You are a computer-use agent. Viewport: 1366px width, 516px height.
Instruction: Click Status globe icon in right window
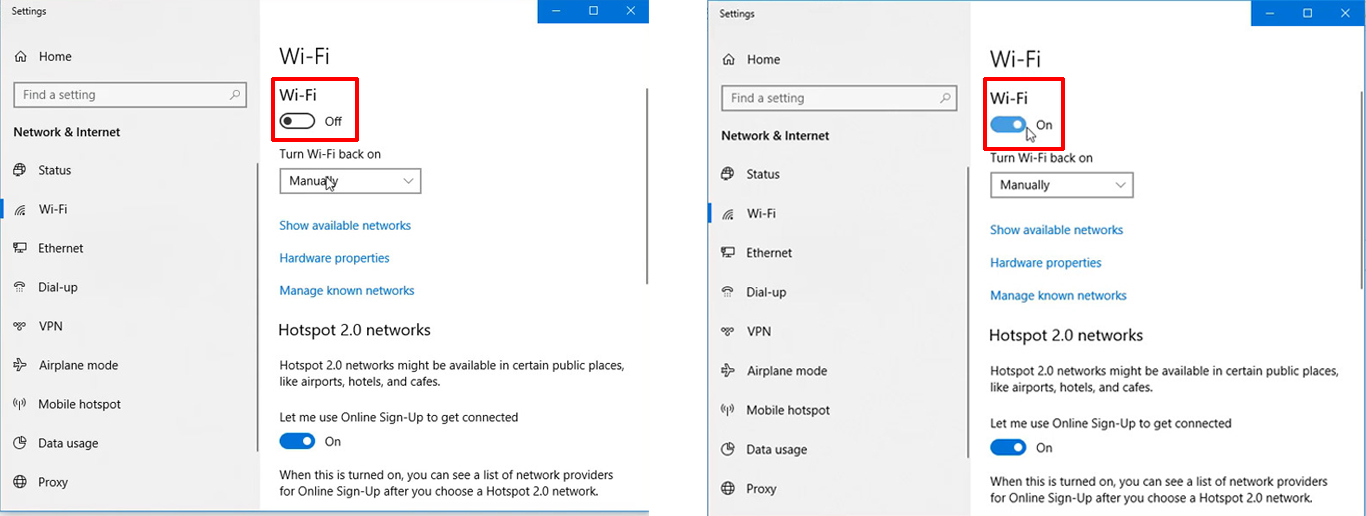[x=728, y=174]
